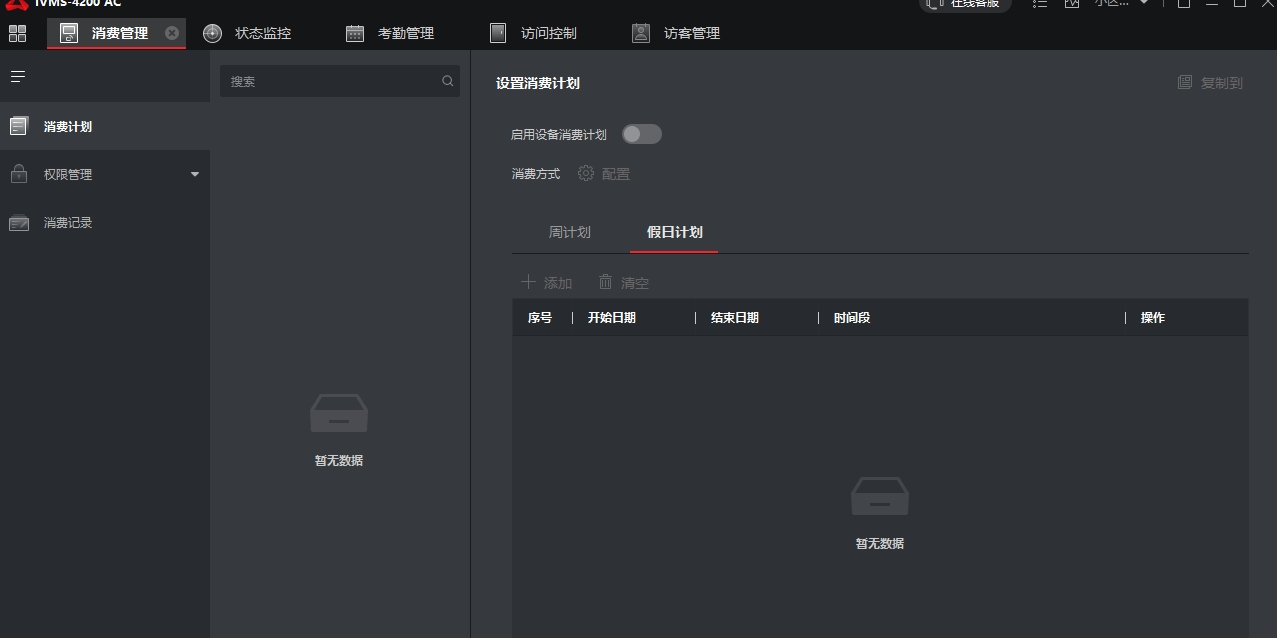Click the 访问控制 door icon

pos(498,33)
